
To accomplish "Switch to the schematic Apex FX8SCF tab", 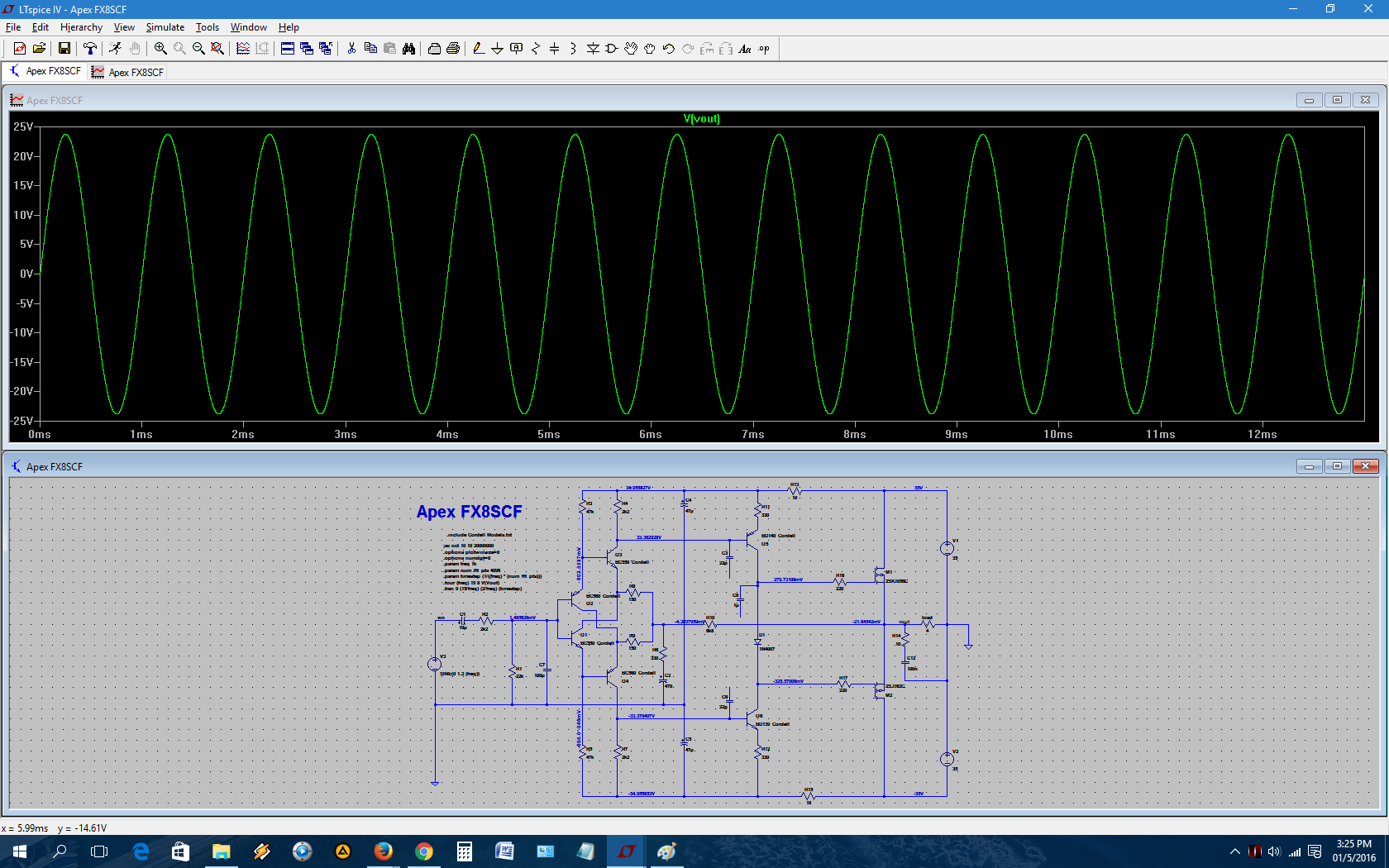I will tap(45, 71).
